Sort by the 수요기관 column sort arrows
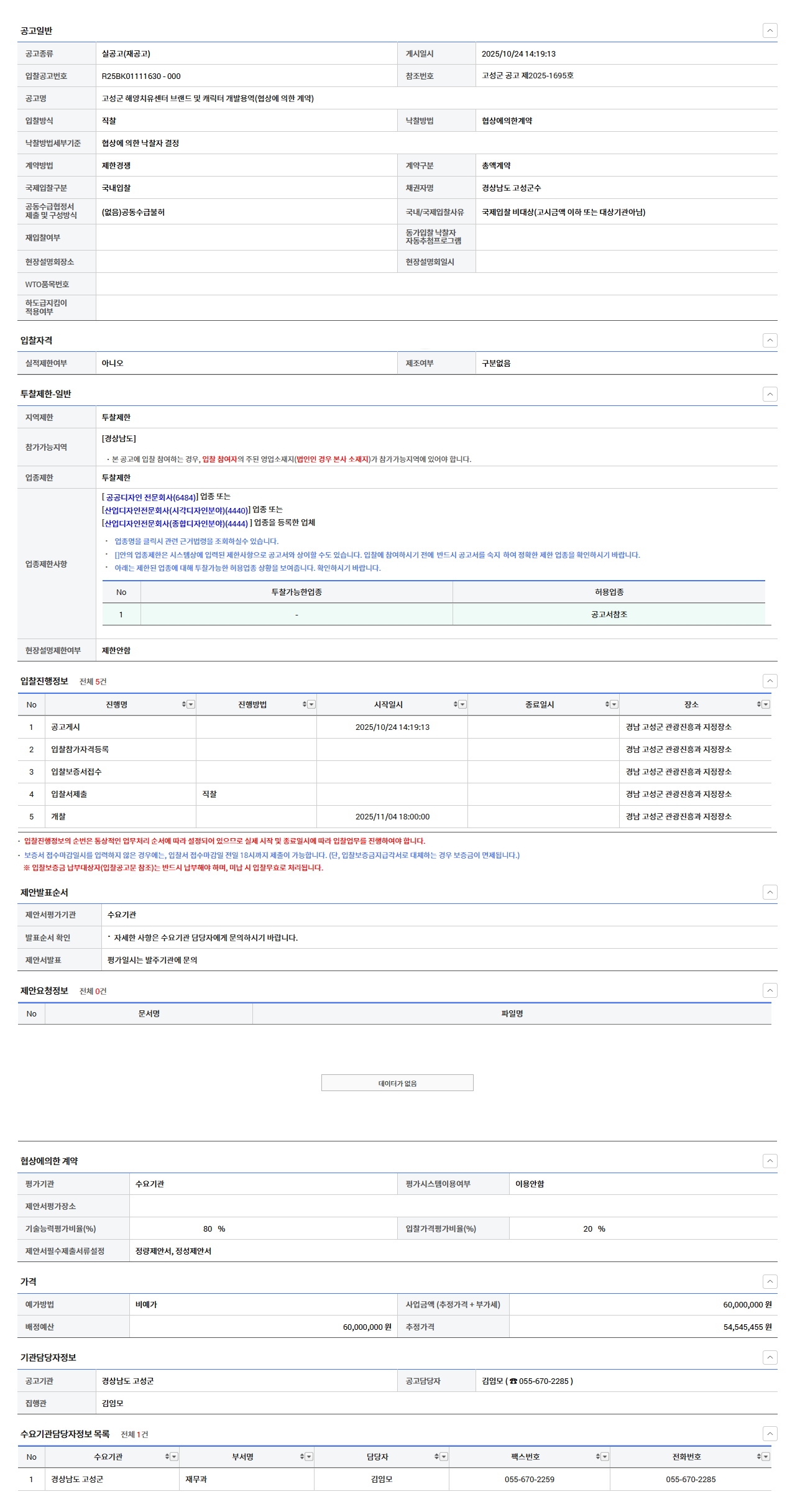 coord(167,1457)
